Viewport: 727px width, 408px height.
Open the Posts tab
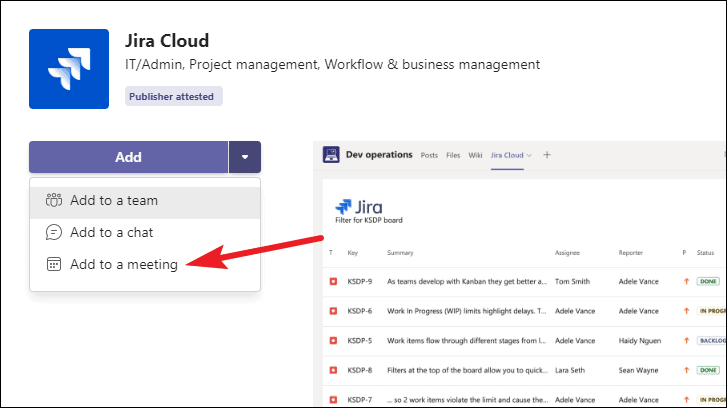tap(429, 155)
